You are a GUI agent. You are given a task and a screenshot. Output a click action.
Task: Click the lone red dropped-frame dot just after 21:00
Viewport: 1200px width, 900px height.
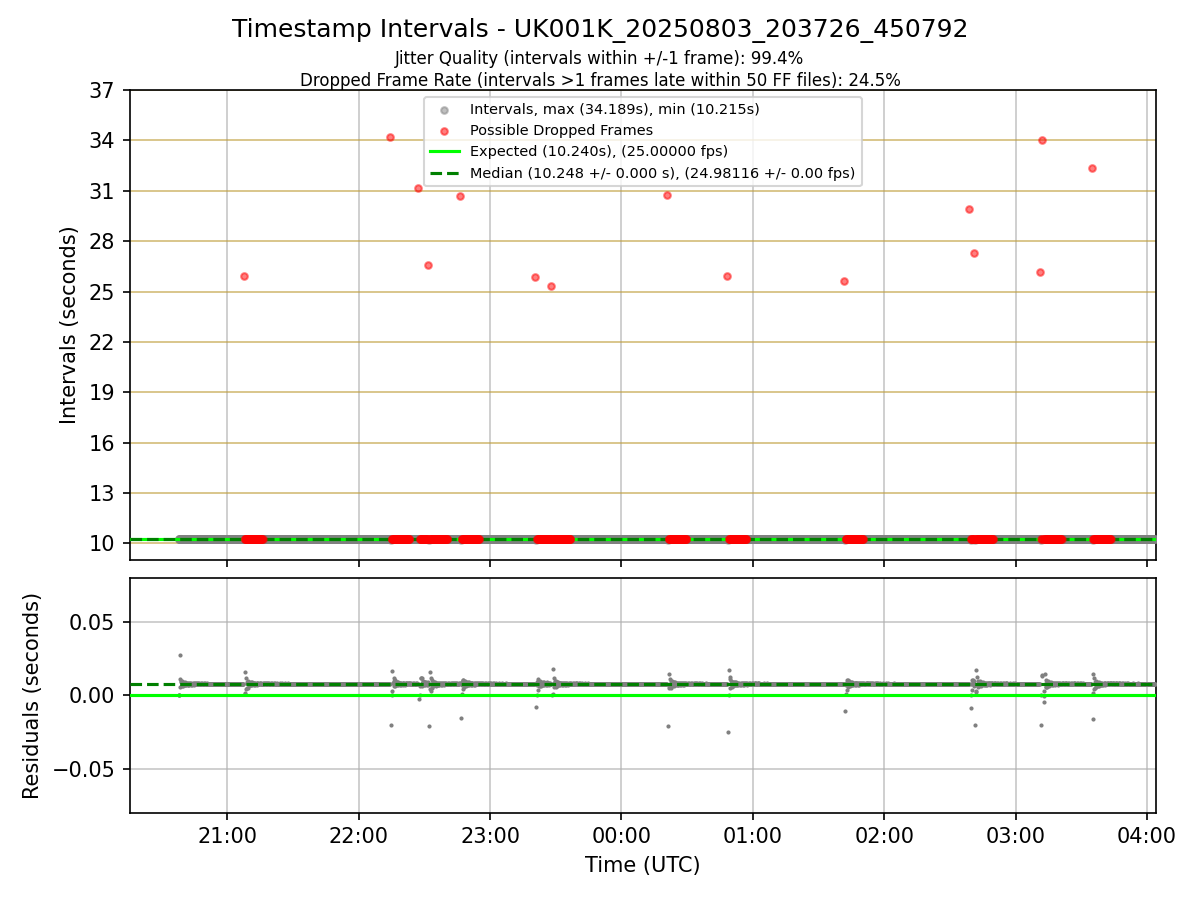244,276
